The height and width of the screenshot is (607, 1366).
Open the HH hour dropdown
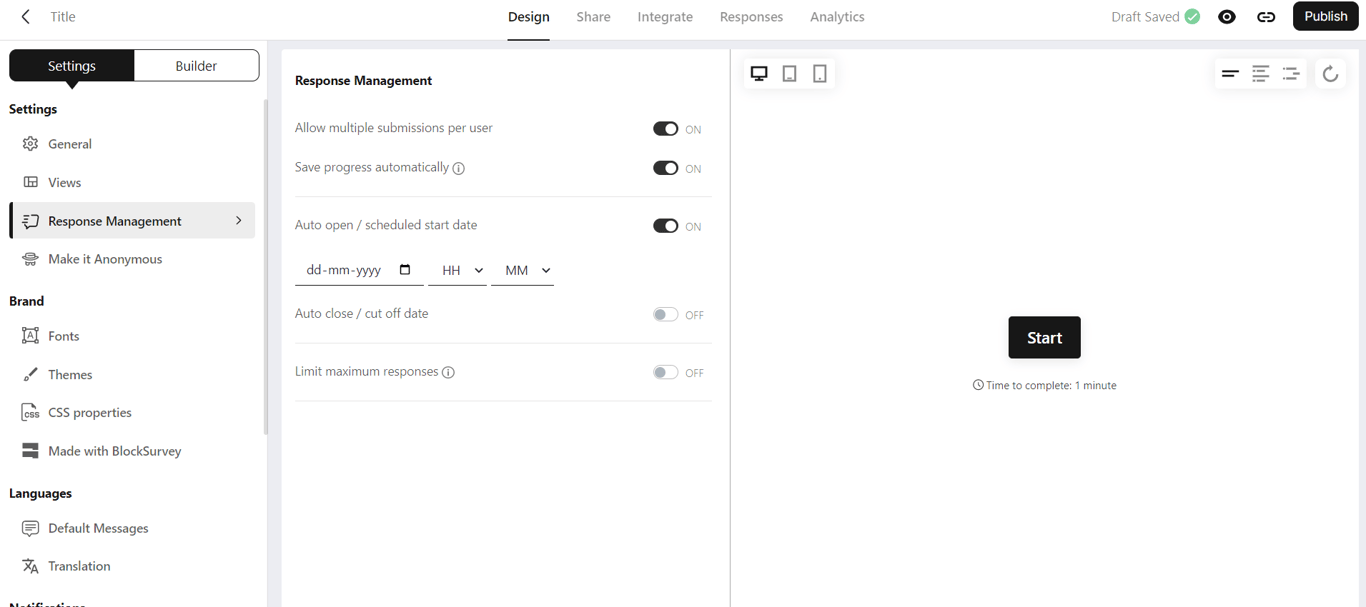coord(462,271)
